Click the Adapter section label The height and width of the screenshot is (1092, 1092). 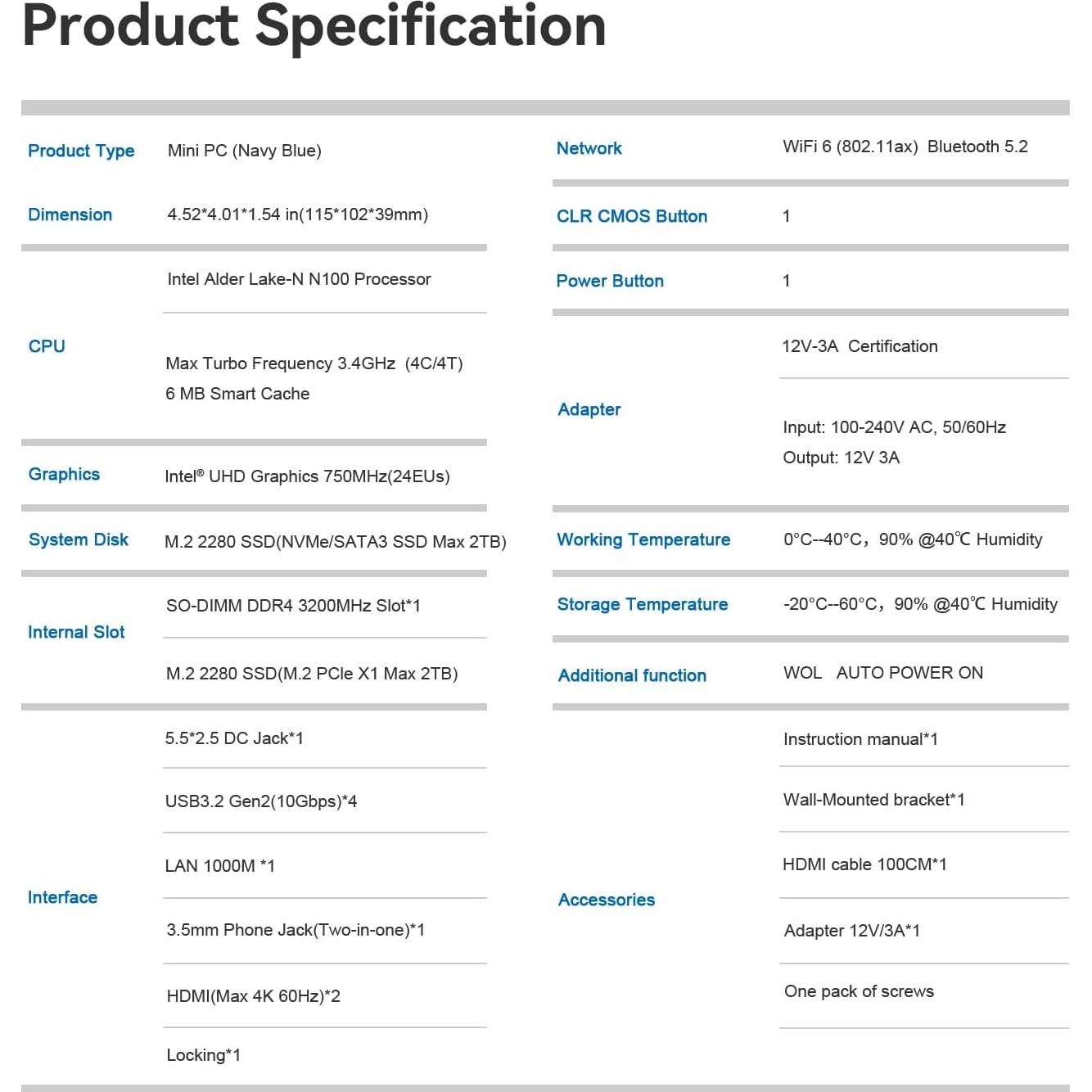589,409
